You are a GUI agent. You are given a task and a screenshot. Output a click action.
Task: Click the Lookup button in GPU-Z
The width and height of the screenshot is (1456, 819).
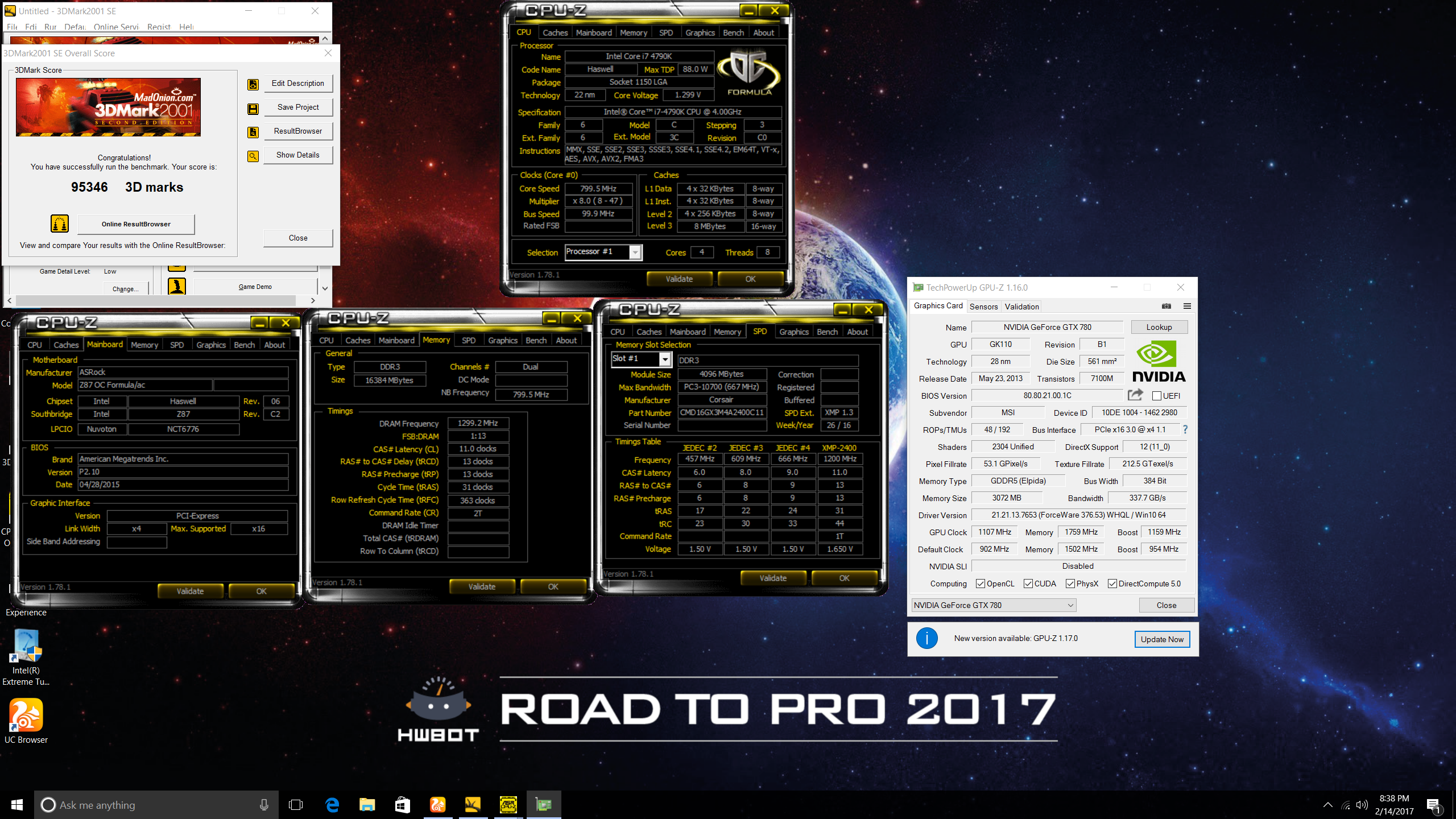click(x=1159, y=327)
